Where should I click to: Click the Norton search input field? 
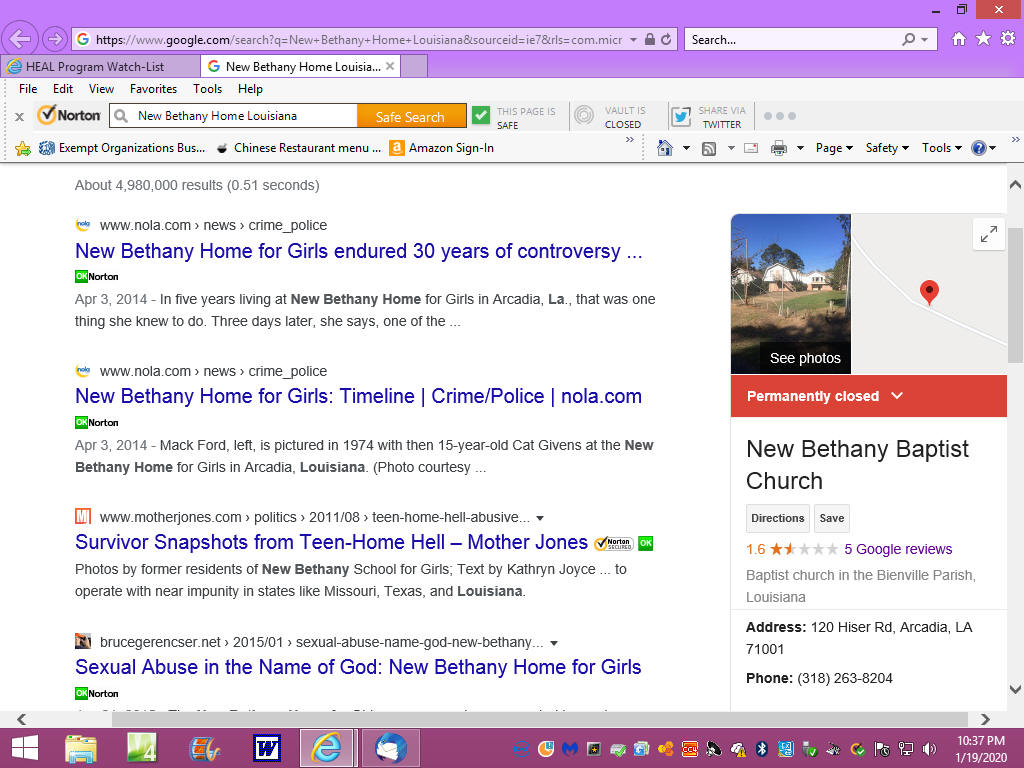point(234,116)
